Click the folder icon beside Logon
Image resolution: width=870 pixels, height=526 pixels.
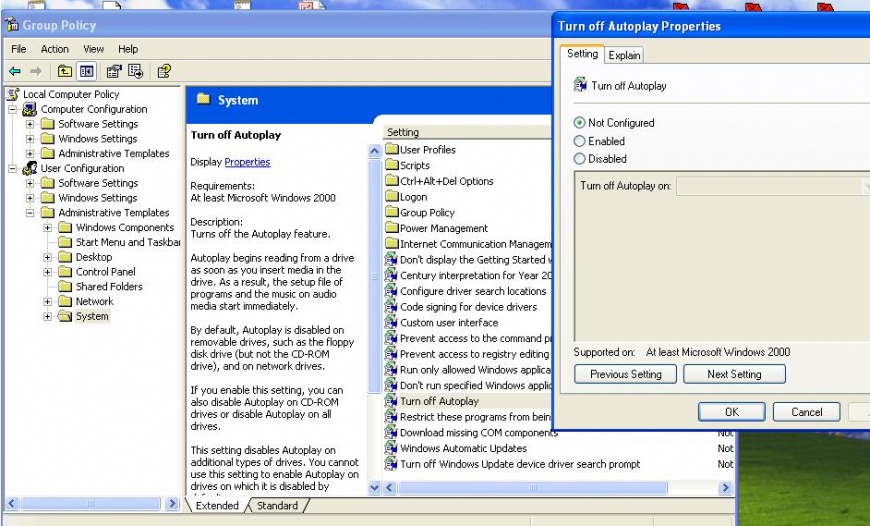392,196
